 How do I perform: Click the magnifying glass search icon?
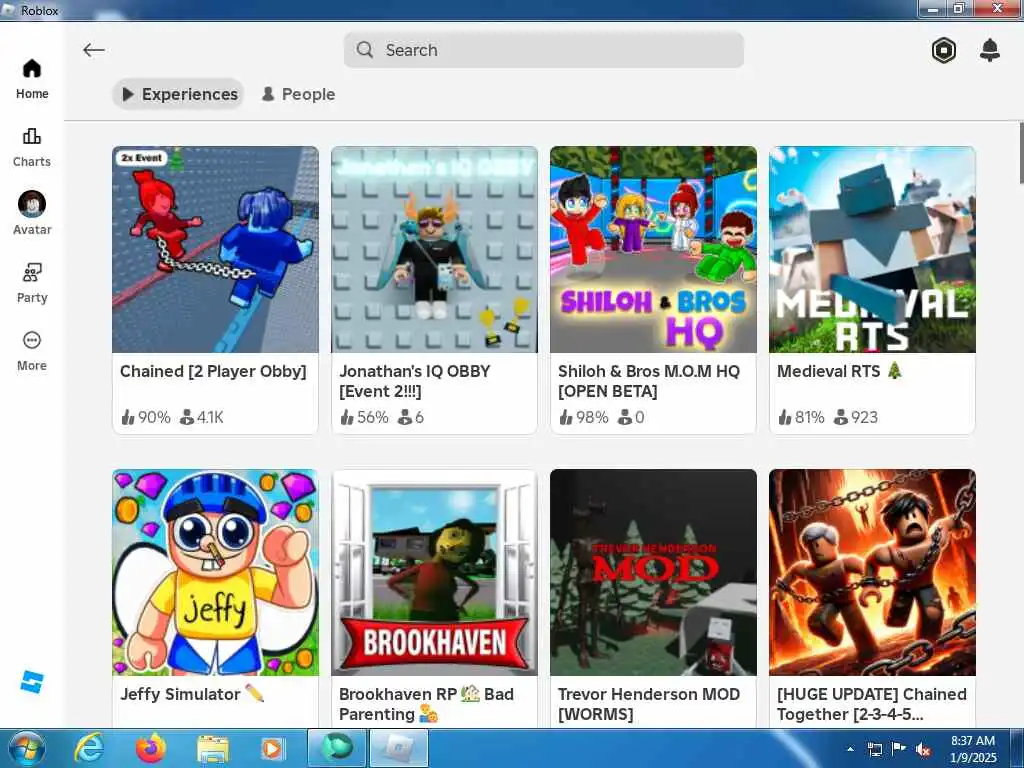pyautogui.click(x=365, y=50)
